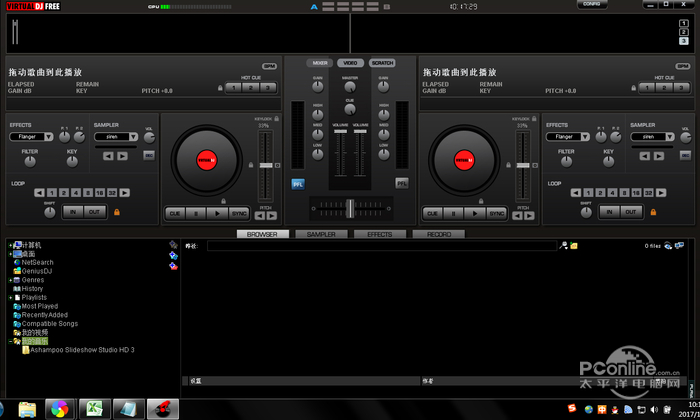Toggle the left hot cue lock
The height and width of the screenshot is (420, 700).
[220, 88]
